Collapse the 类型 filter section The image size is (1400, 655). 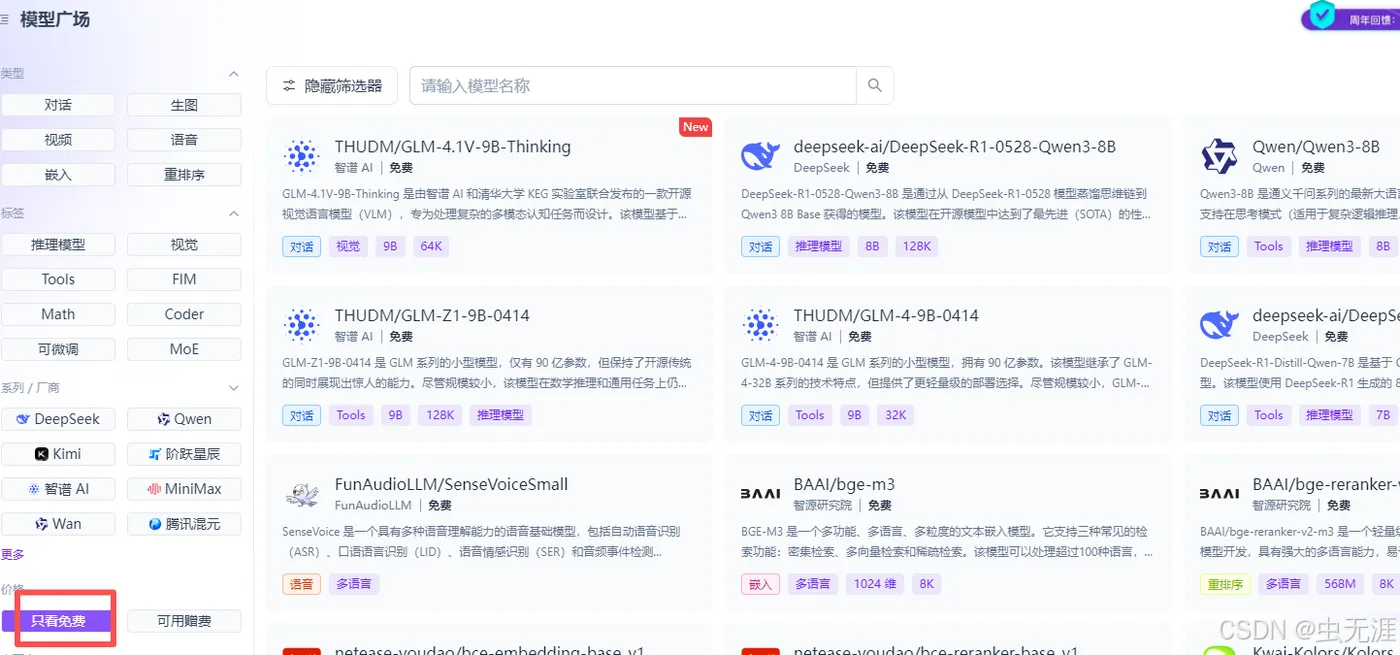[234, 74]
